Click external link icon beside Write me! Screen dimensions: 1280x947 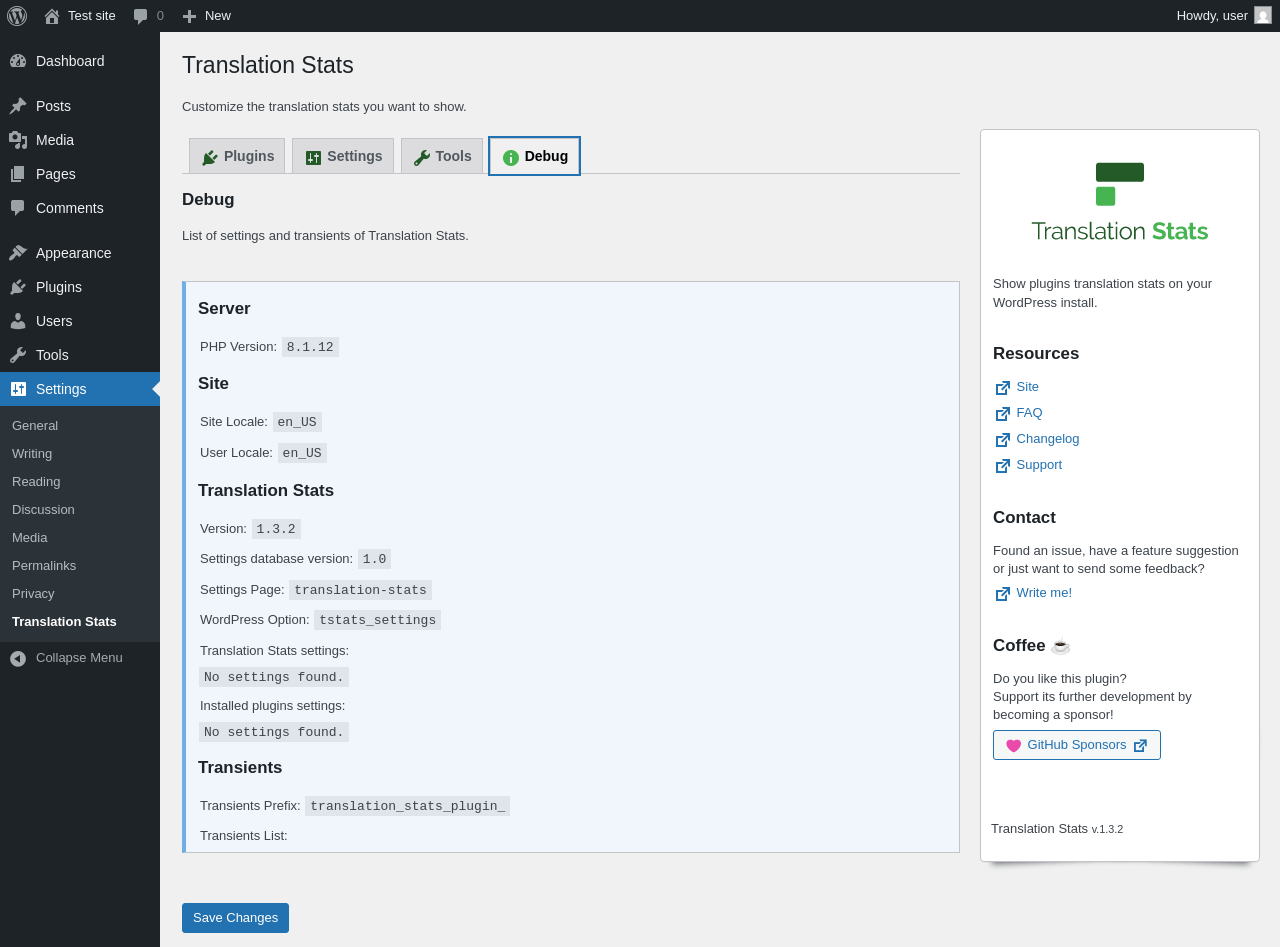point(1003,594)
